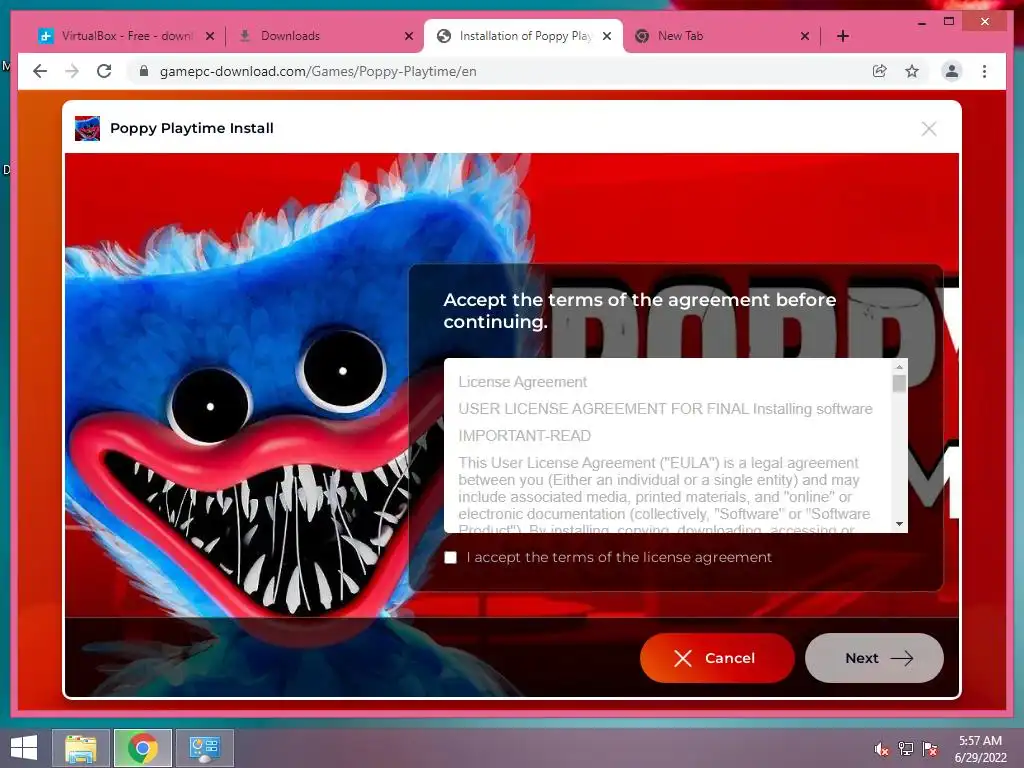Click the muted volume tray icon
The width and height of the screenshot is (1024, 768).
881,749
